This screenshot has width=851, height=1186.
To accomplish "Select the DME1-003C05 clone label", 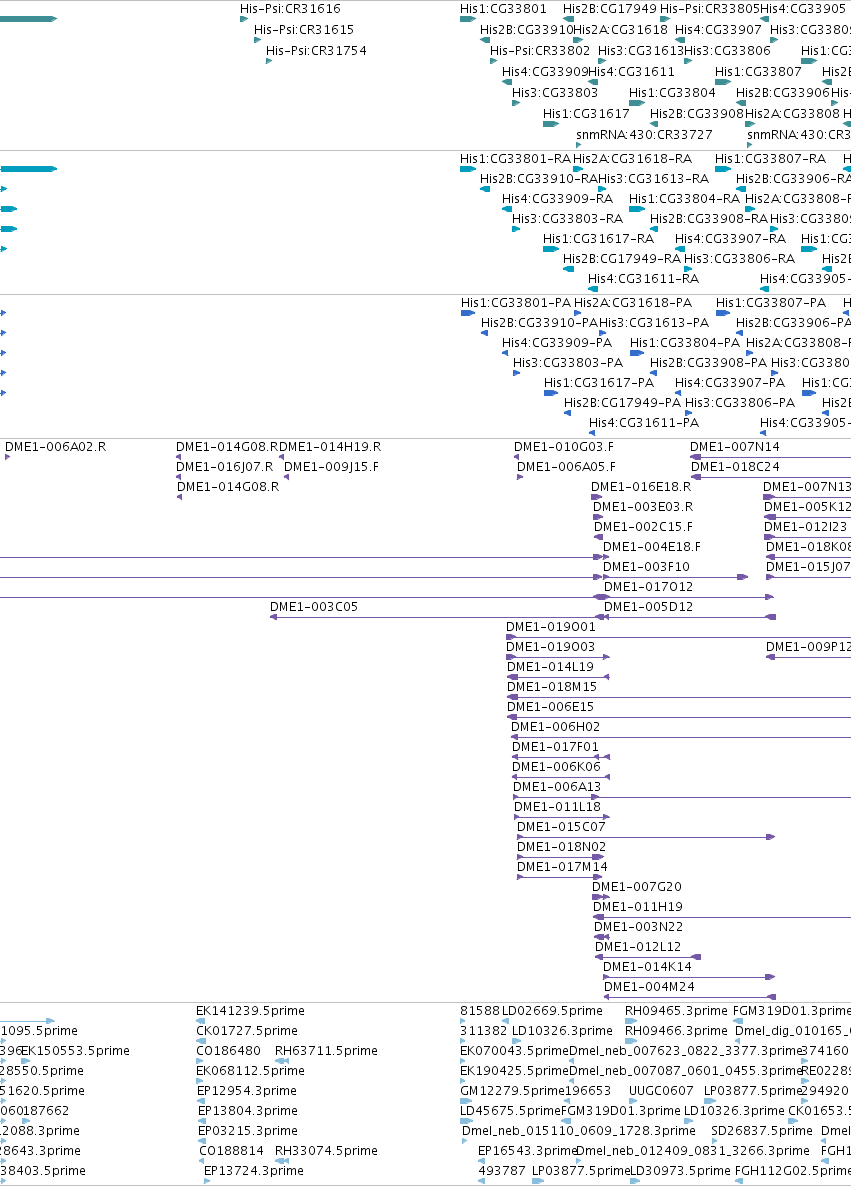I will pos(314,607).
